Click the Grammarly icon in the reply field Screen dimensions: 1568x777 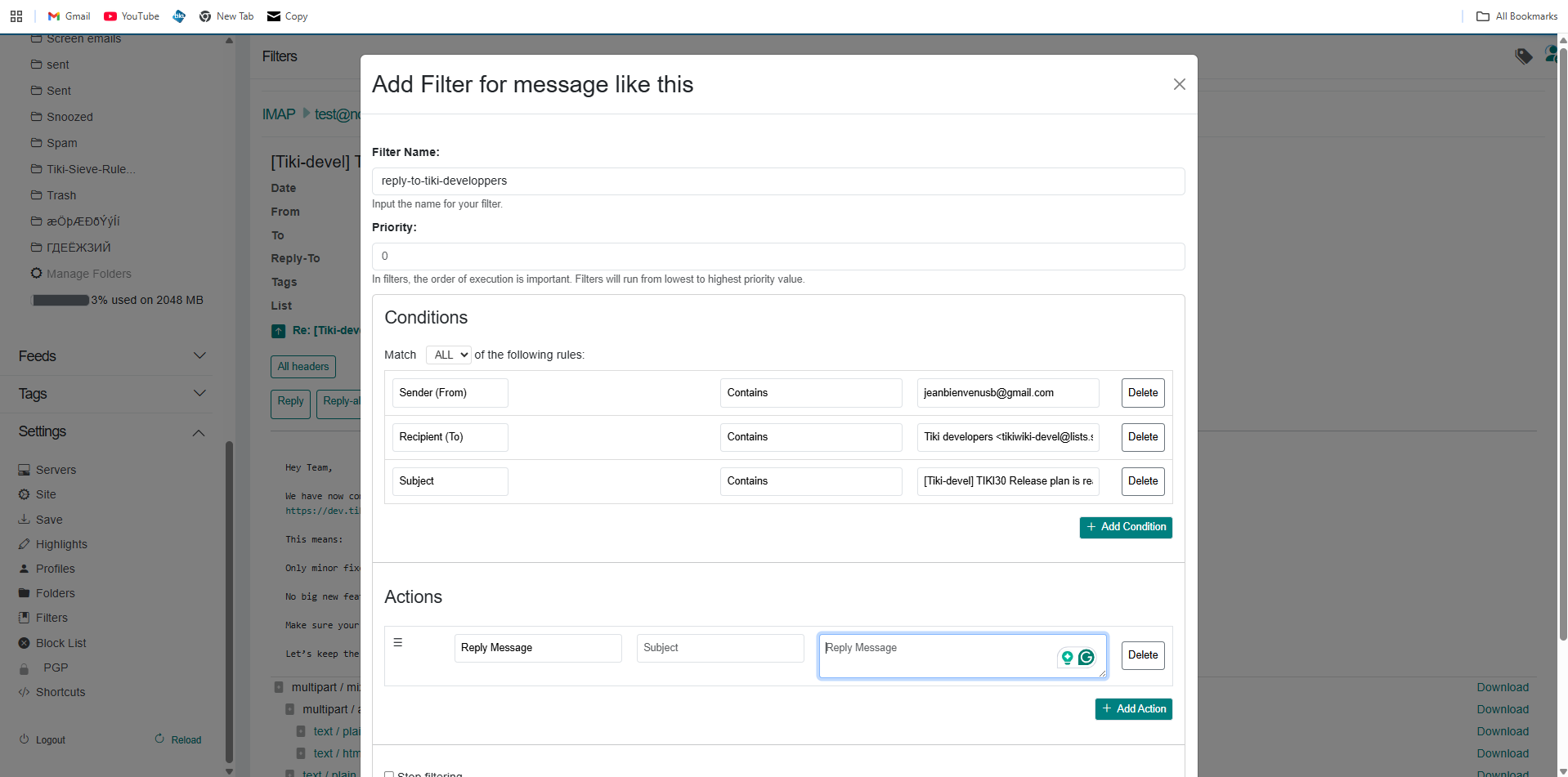point(1086,657)
